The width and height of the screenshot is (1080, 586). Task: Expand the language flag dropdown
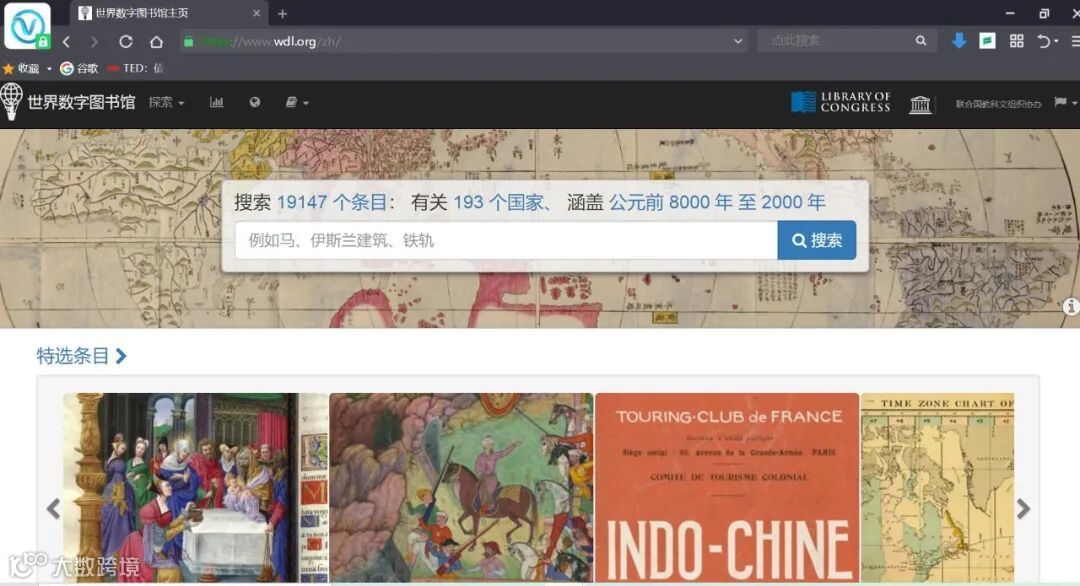[1065, 103]
